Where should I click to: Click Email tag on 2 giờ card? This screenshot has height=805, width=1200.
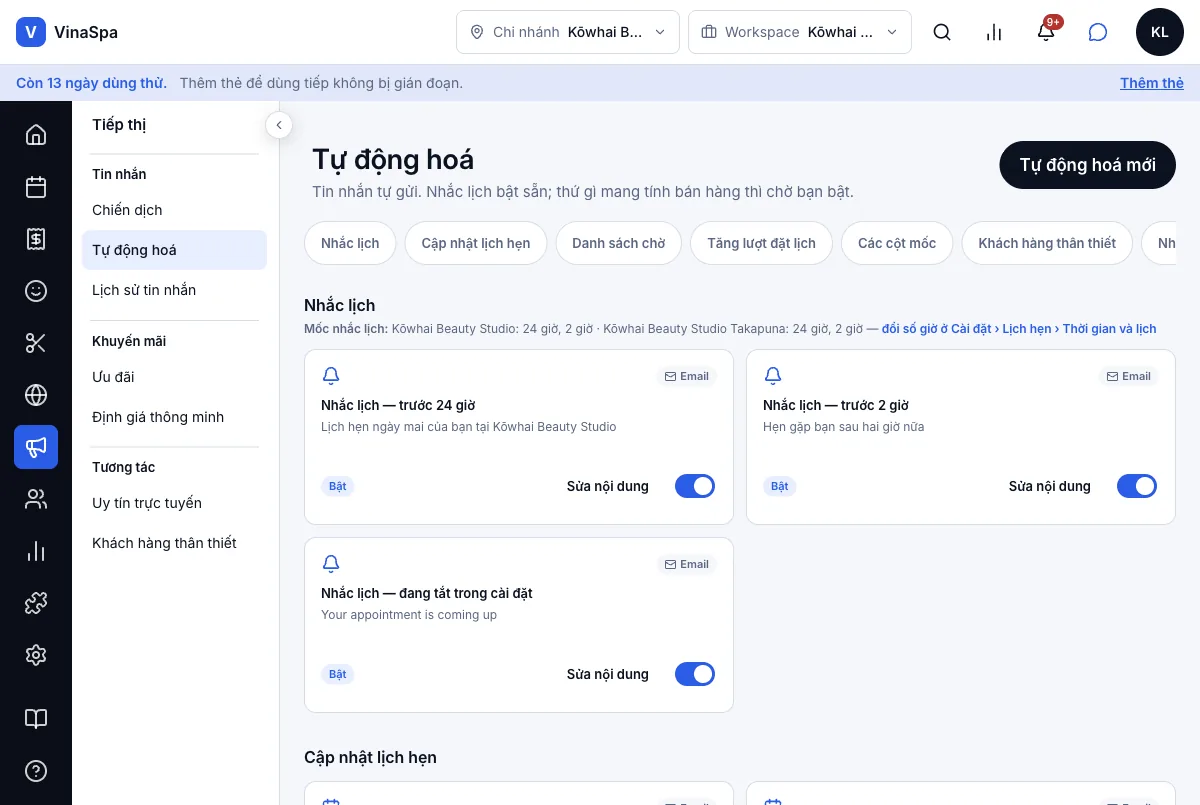coord(1129,376)
